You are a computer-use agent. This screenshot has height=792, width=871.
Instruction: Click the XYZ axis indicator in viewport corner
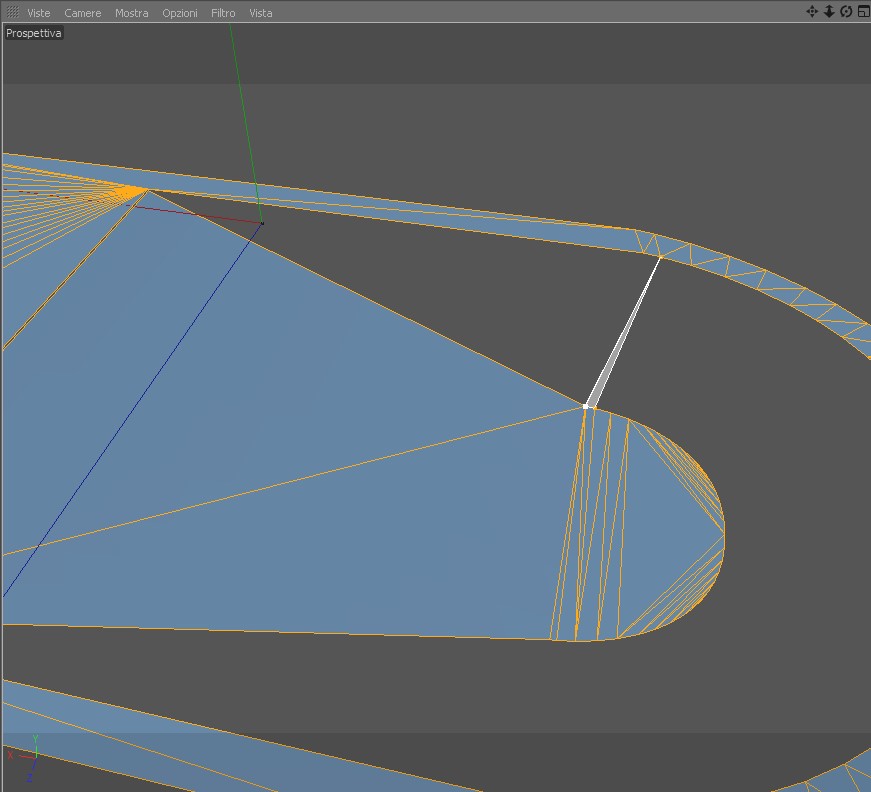click(x=25, y=758)
